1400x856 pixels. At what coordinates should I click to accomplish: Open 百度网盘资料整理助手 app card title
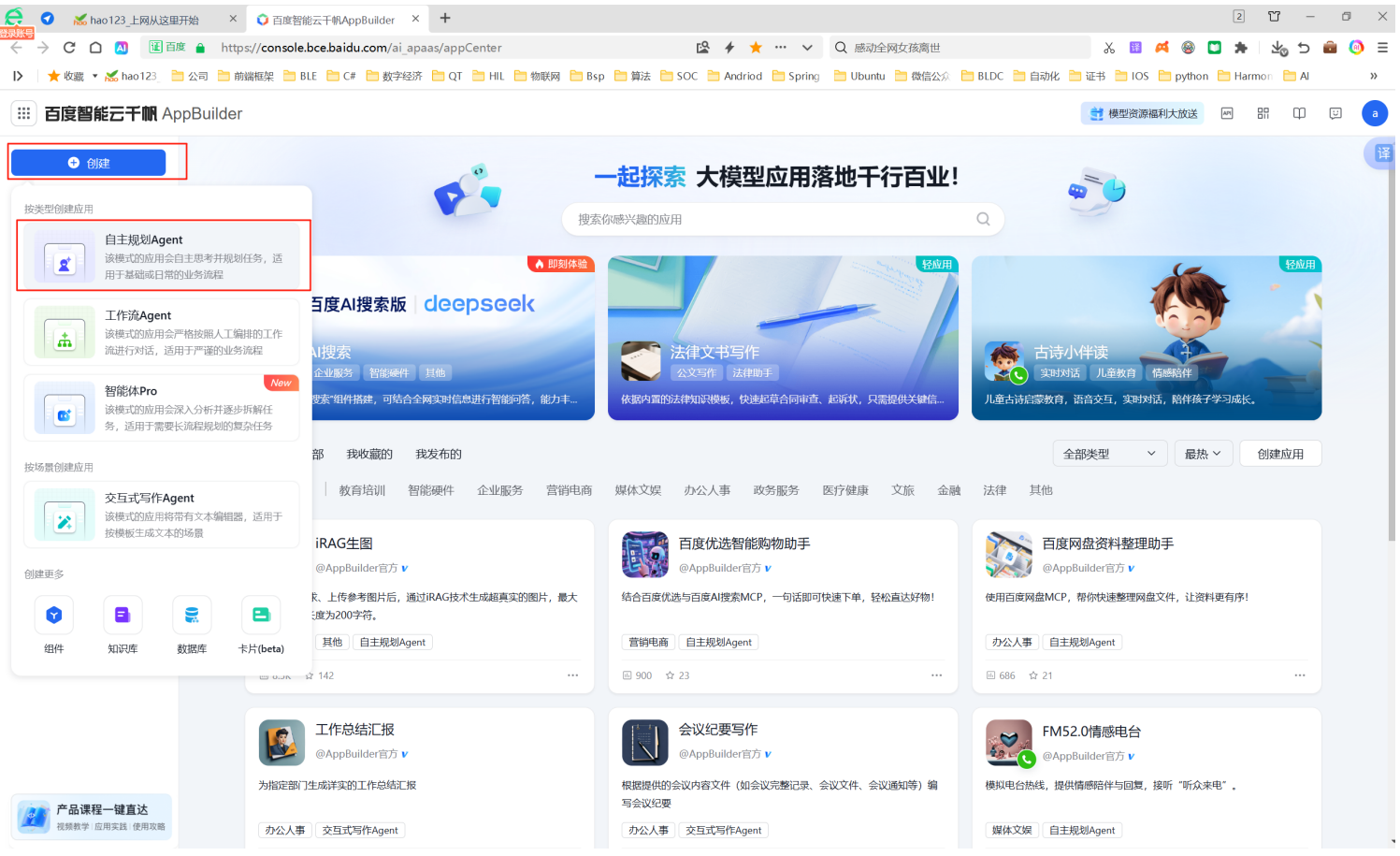tap(1108, 544)
